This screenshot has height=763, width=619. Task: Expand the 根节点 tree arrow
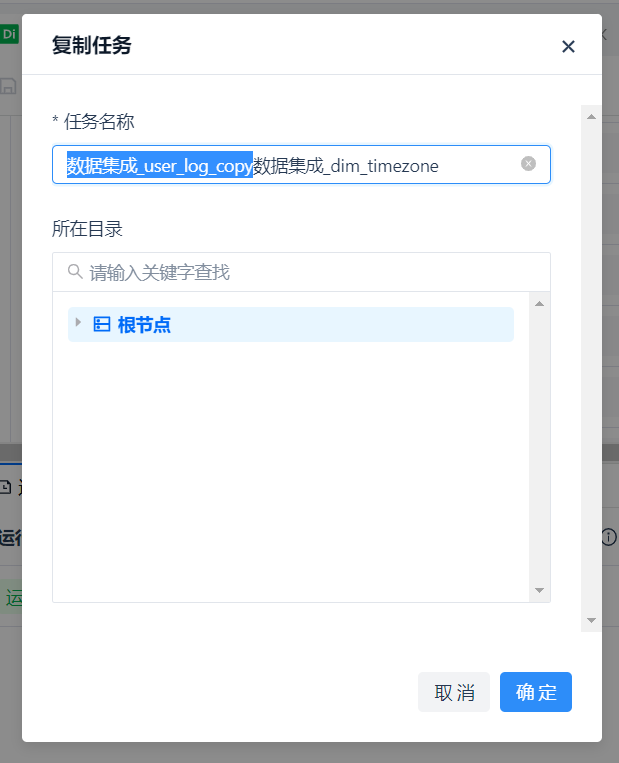tap(79, 323)
